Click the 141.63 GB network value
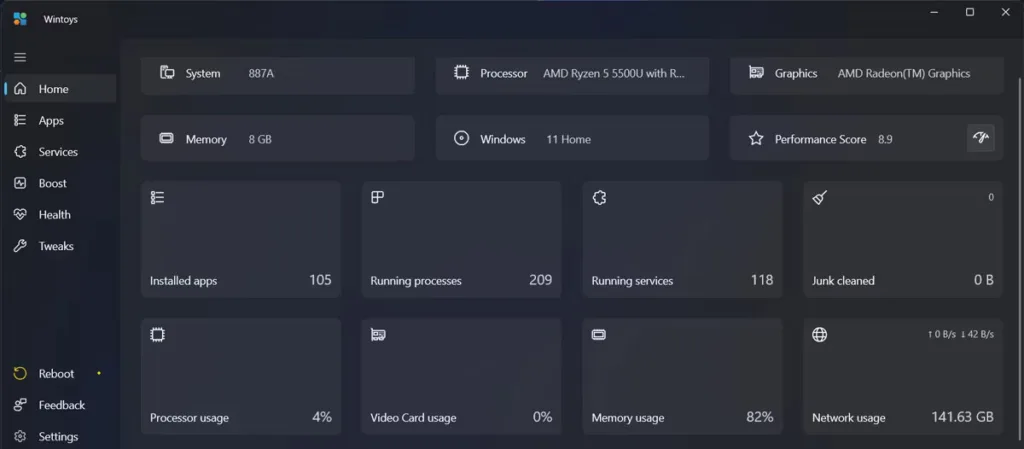Image resolution: width=1024 pixels, height=449 pixels. click(x=963, y=416)
